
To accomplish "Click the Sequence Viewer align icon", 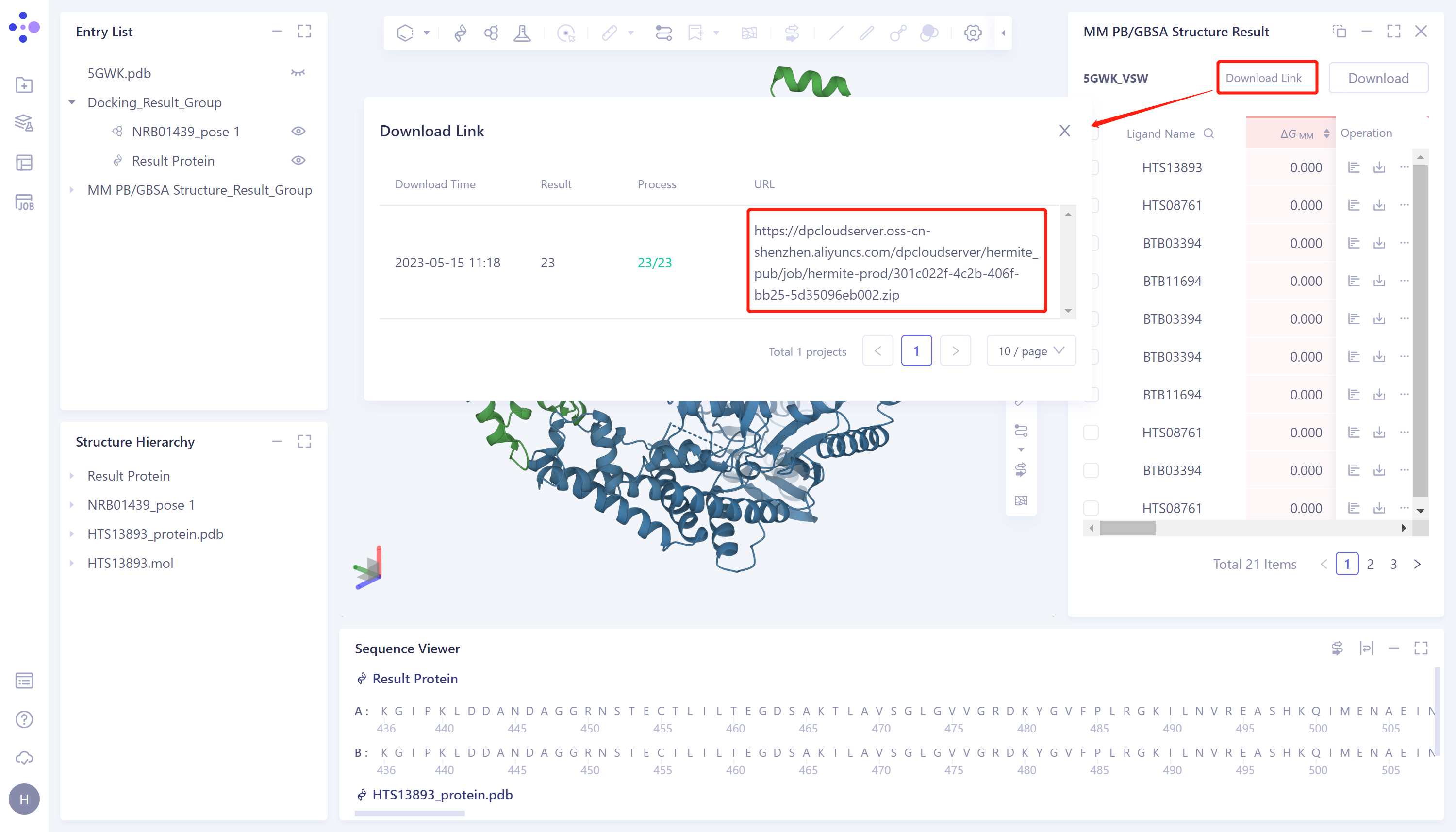I will [1366, 648].
